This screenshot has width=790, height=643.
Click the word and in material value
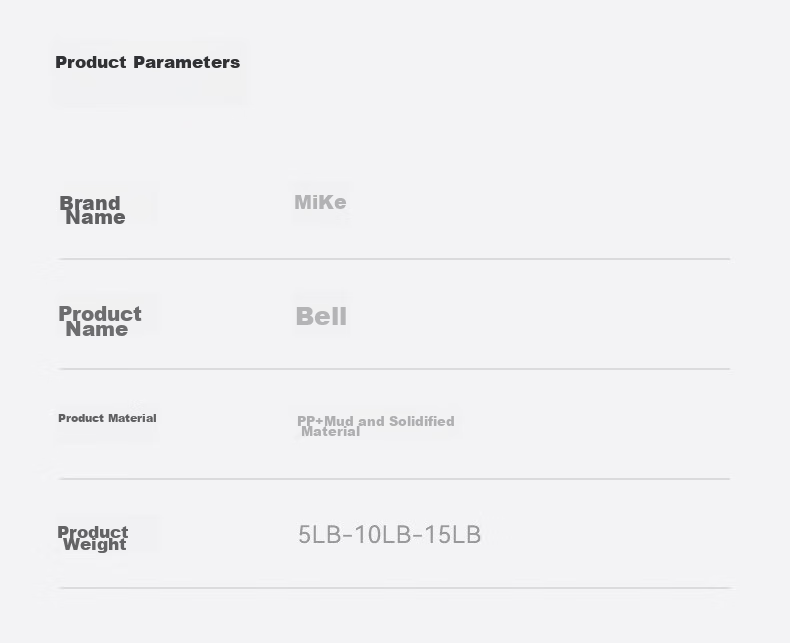tap(372, 421)
